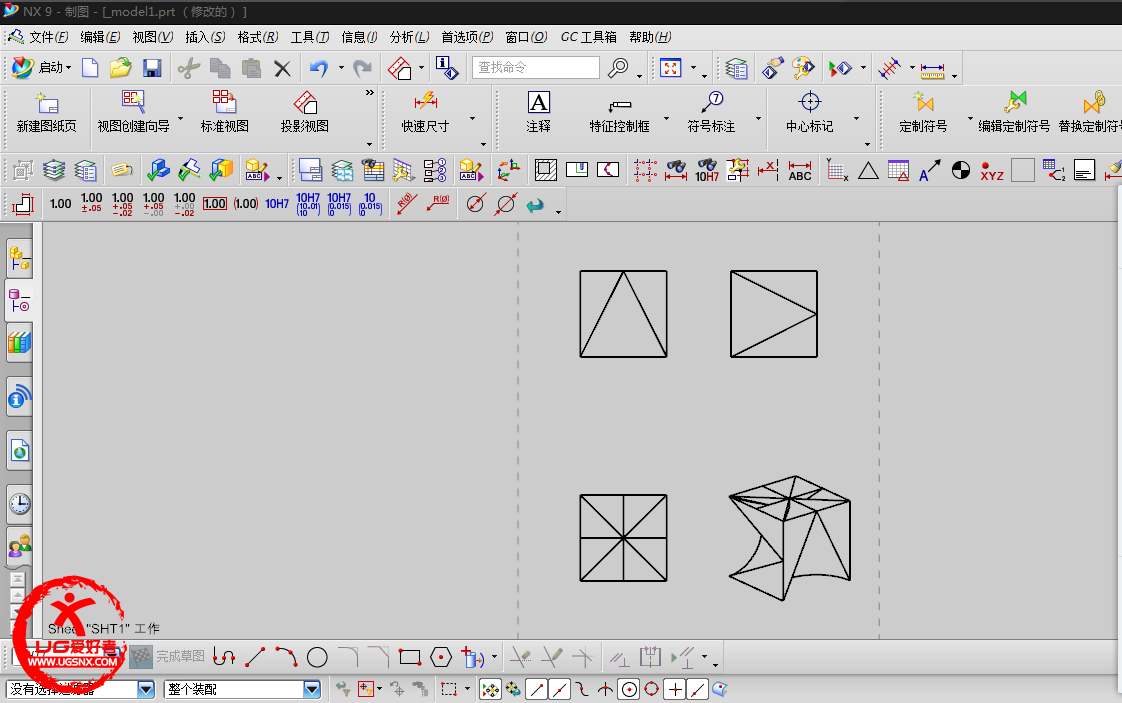Save the part with floppy icon
The image size is (1122, 703).
tap(152, 68)
